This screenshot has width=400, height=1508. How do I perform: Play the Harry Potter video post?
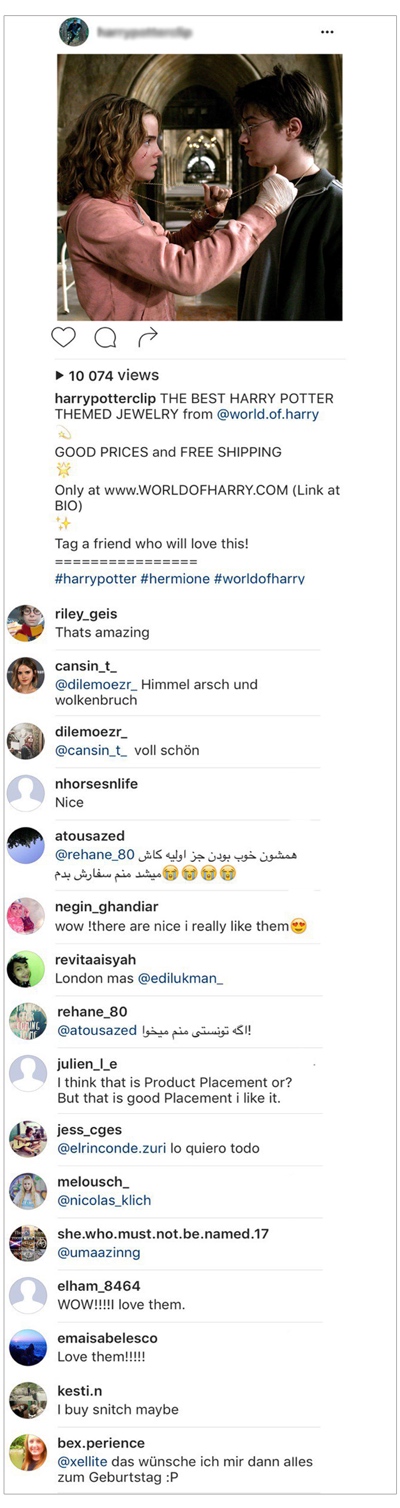coord(200,187)
